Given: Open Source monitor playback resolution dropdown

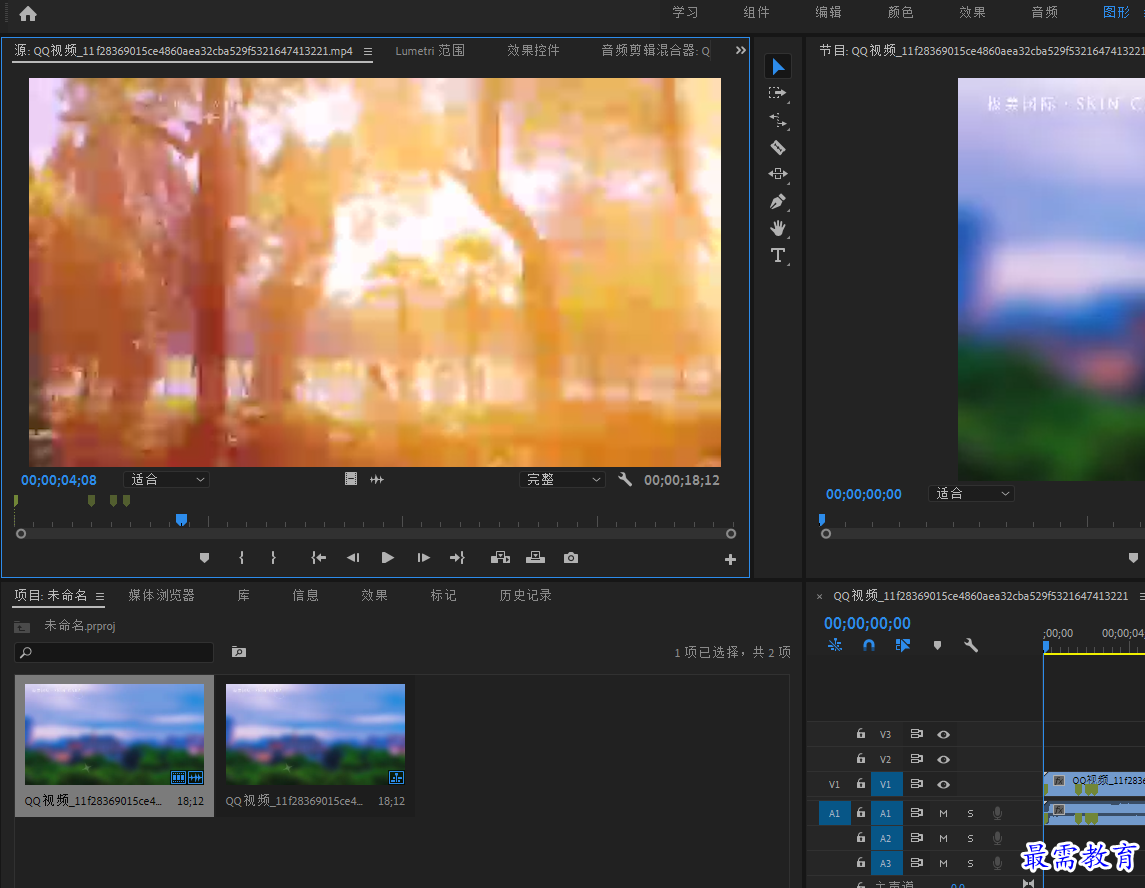Looking at the screenshot, I should 562,480.
